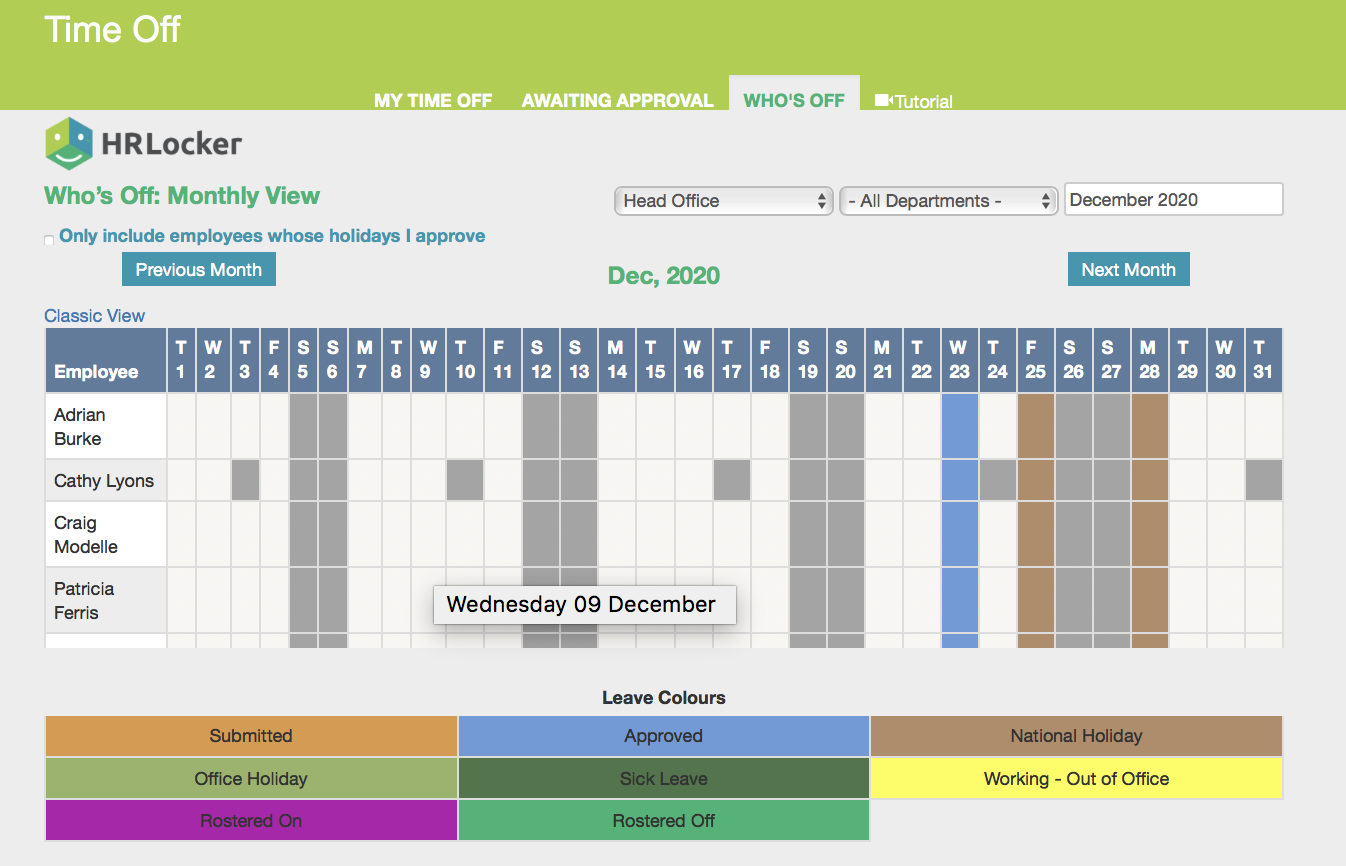Viewport: 1346px width, 866px height.
Task: Click the Tutorial video camera icon
Action: pyautogui.click(x=883, y=101)
